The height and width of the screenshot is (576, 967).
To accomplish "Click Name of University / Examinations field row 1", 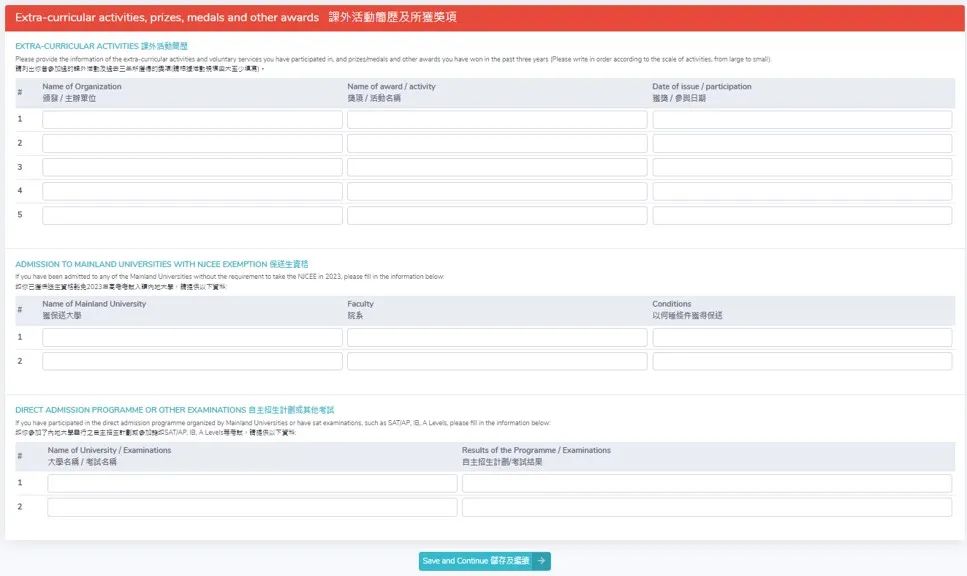I will click(252, 484).
